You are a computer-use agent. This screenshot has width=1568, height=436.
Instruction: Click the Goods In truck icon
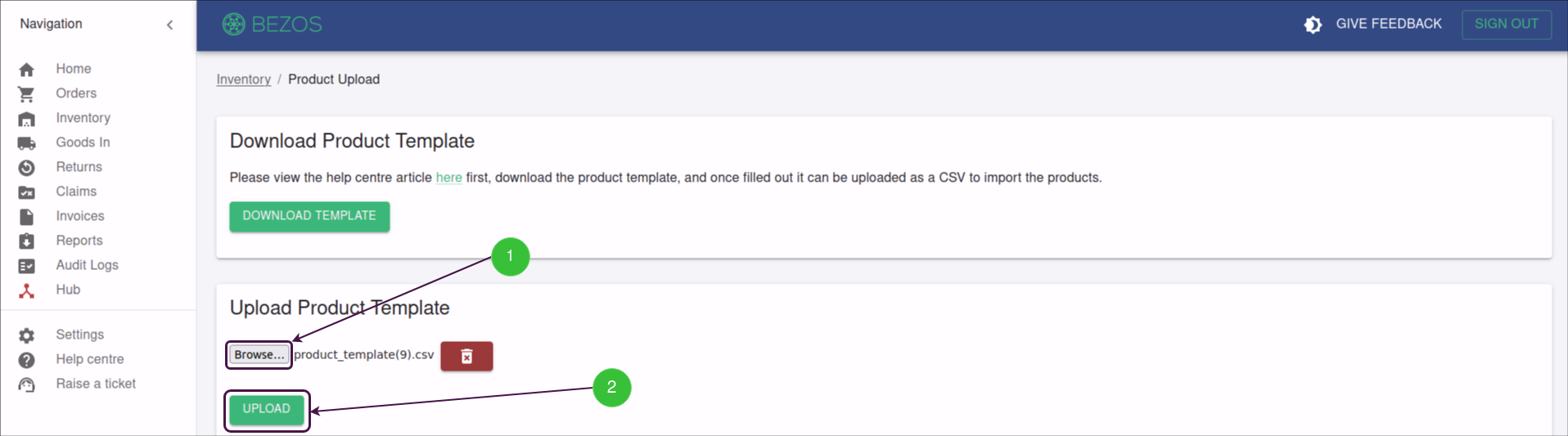tap(26, 143)
